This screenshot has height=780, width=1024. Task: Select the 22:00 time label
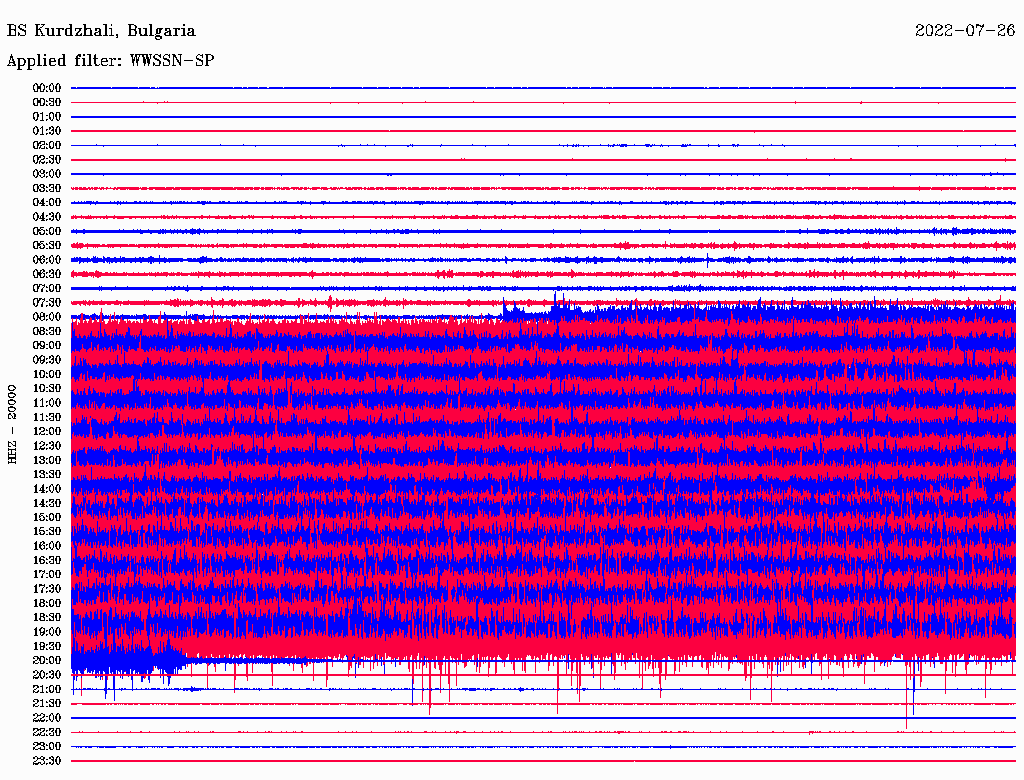click(47, 719)
